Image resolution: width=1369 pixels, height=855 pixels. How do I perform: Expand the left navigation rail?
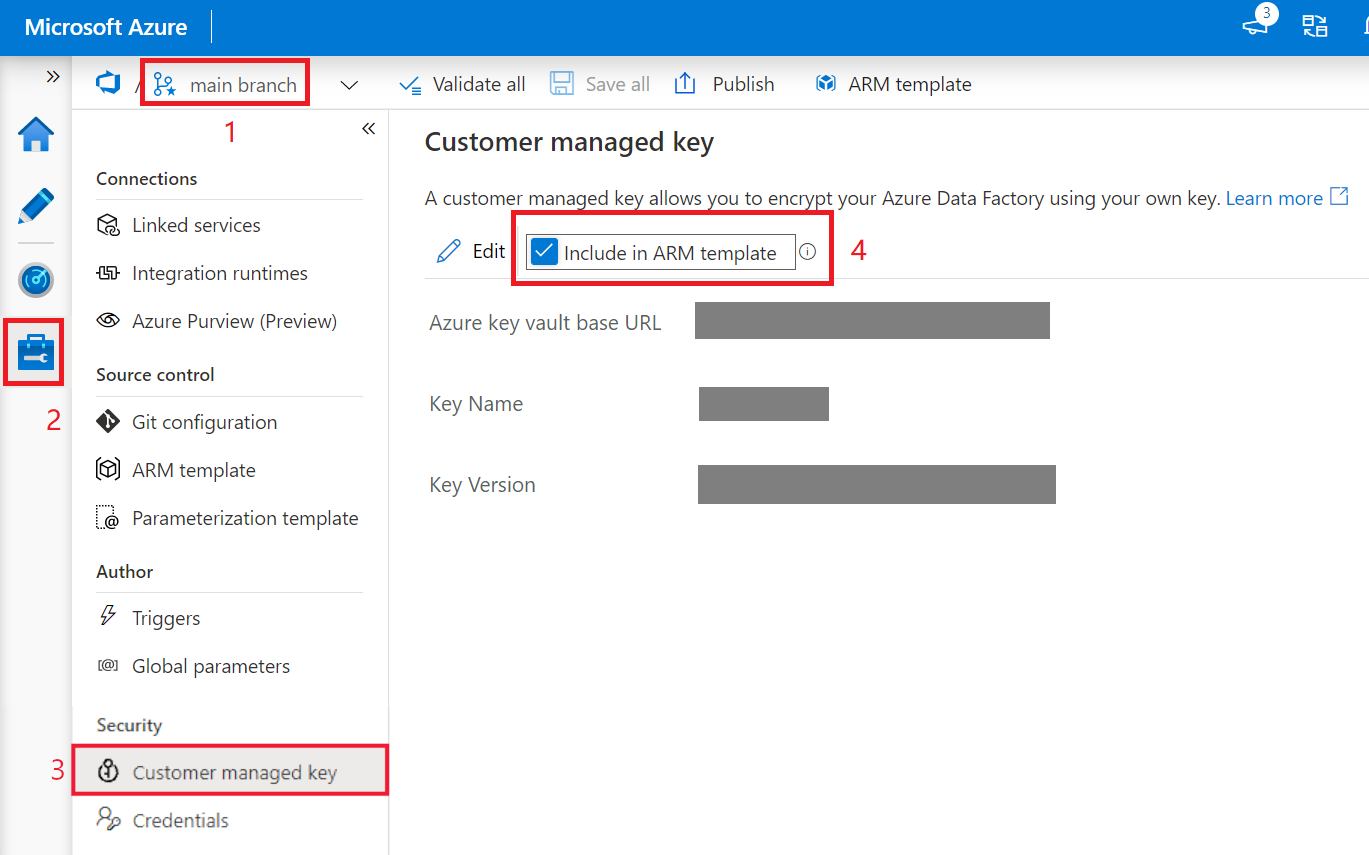[x=53, y=77]
